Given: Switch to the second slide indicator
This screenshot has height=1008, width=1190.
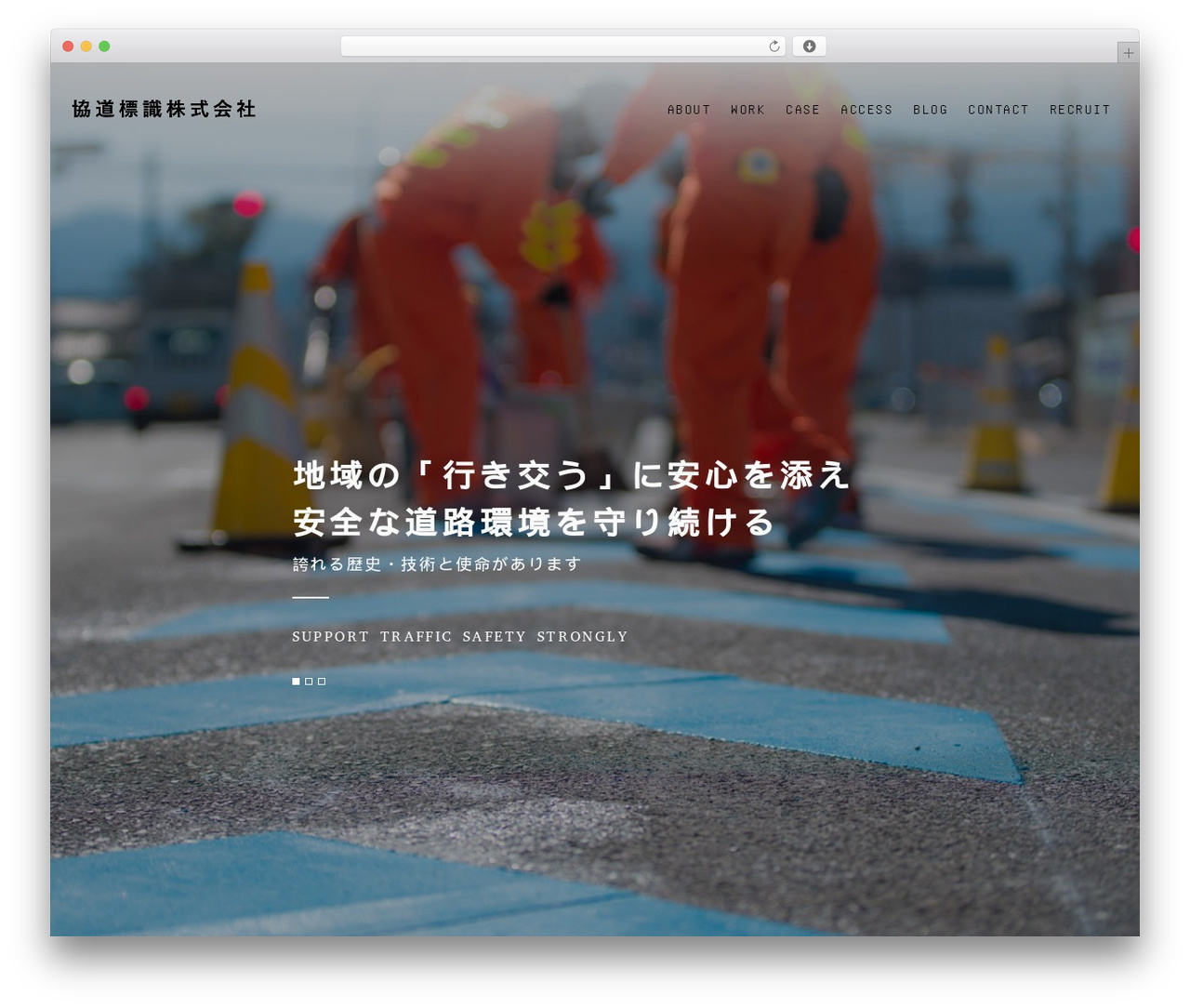Looking at the screenshot, I should (x=309, y=682).
